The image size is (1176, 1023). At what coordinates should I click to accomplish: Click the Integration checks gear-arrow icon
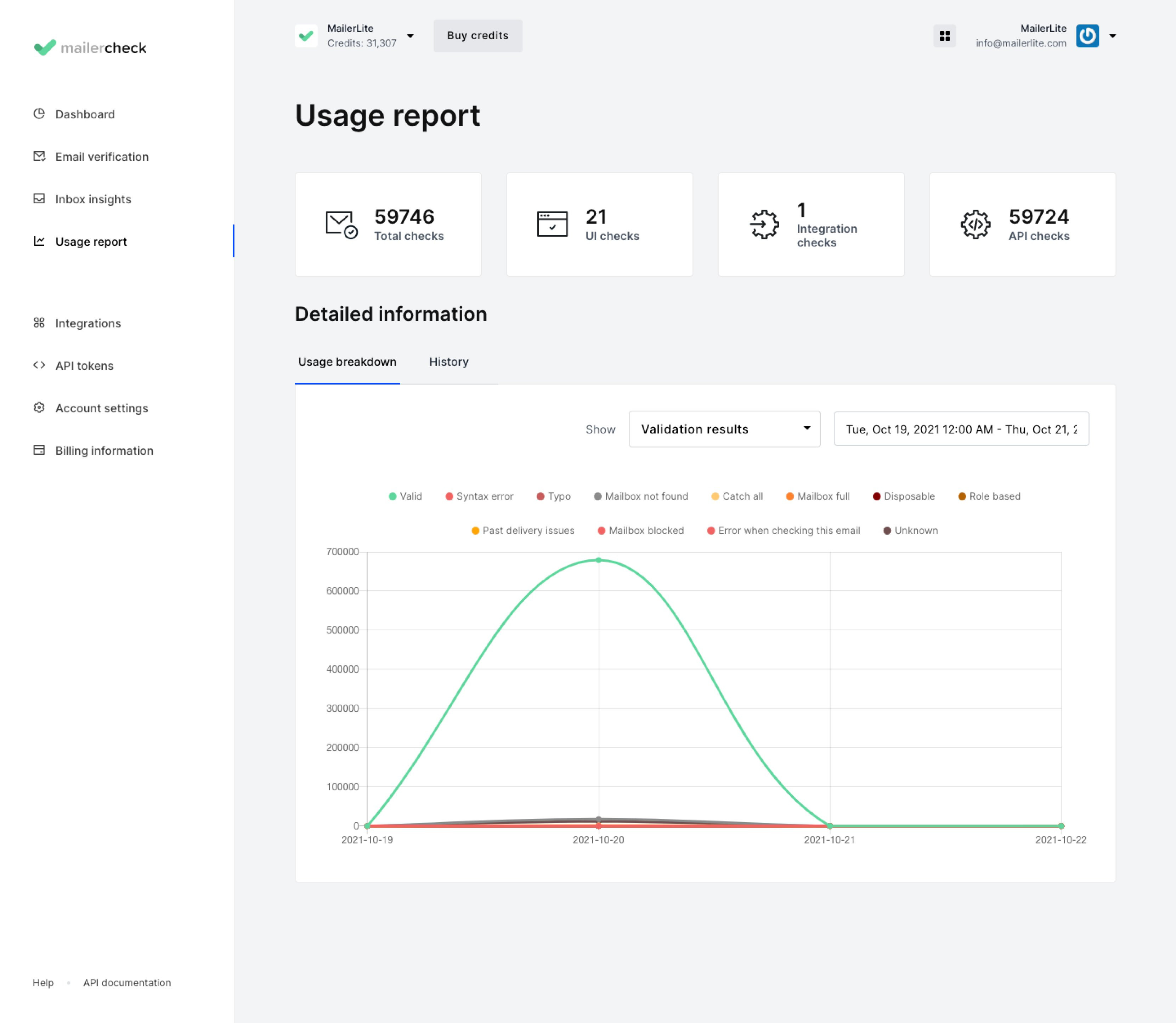click(x=764, y=225)
